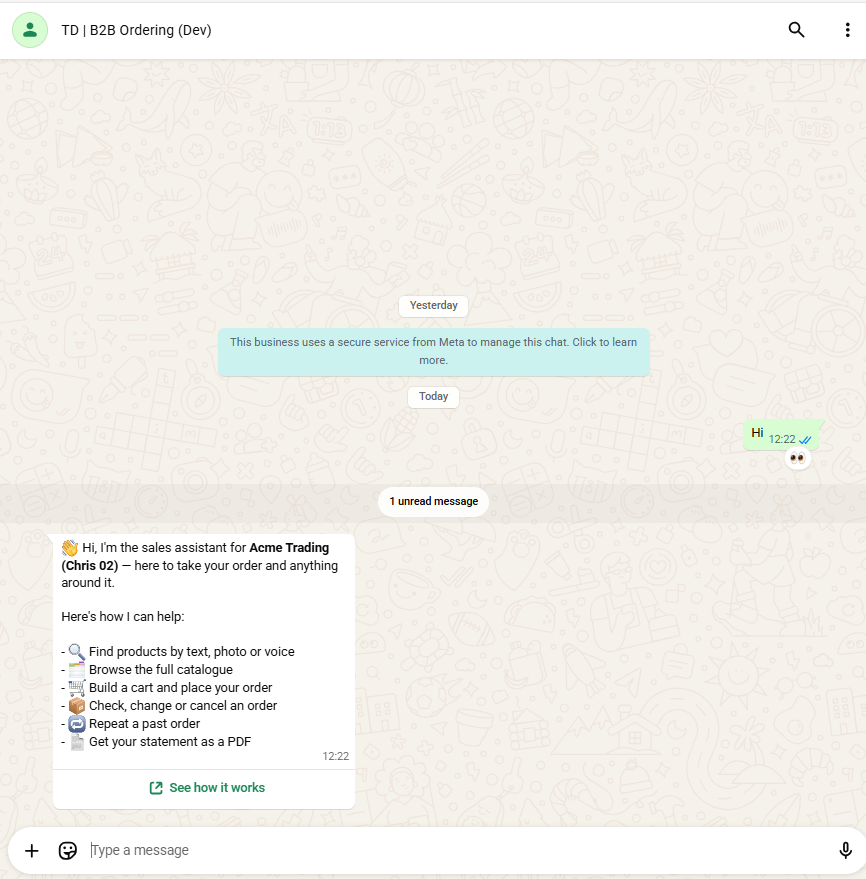Click the Here's how I can help text
The height and width of the screenshot is (879, 866).
tap(123, 617)
